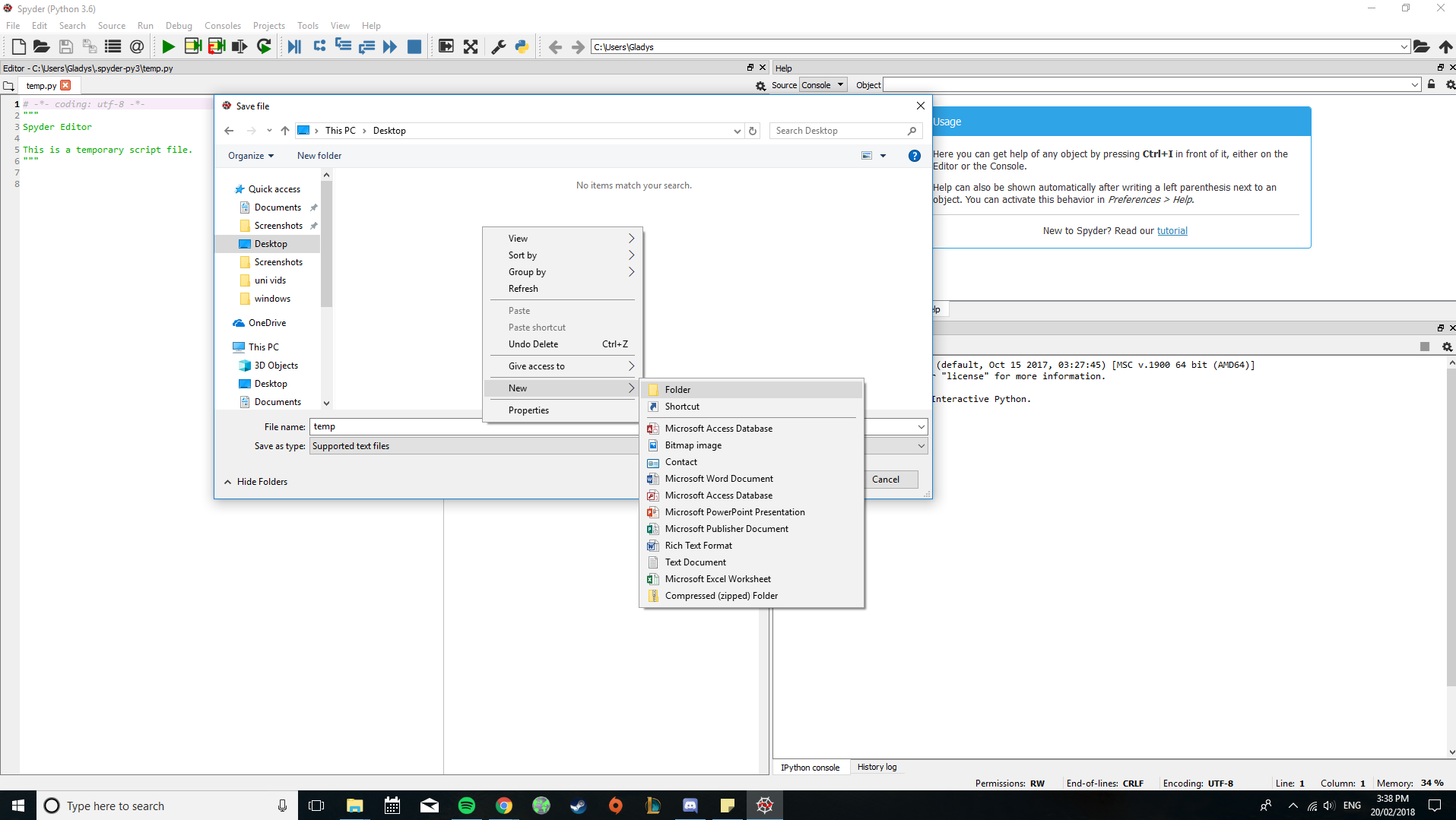The image size is (1456, 820).
Task: Click the refresh icon in Save file dialog
Action: (x=753, y=131)
